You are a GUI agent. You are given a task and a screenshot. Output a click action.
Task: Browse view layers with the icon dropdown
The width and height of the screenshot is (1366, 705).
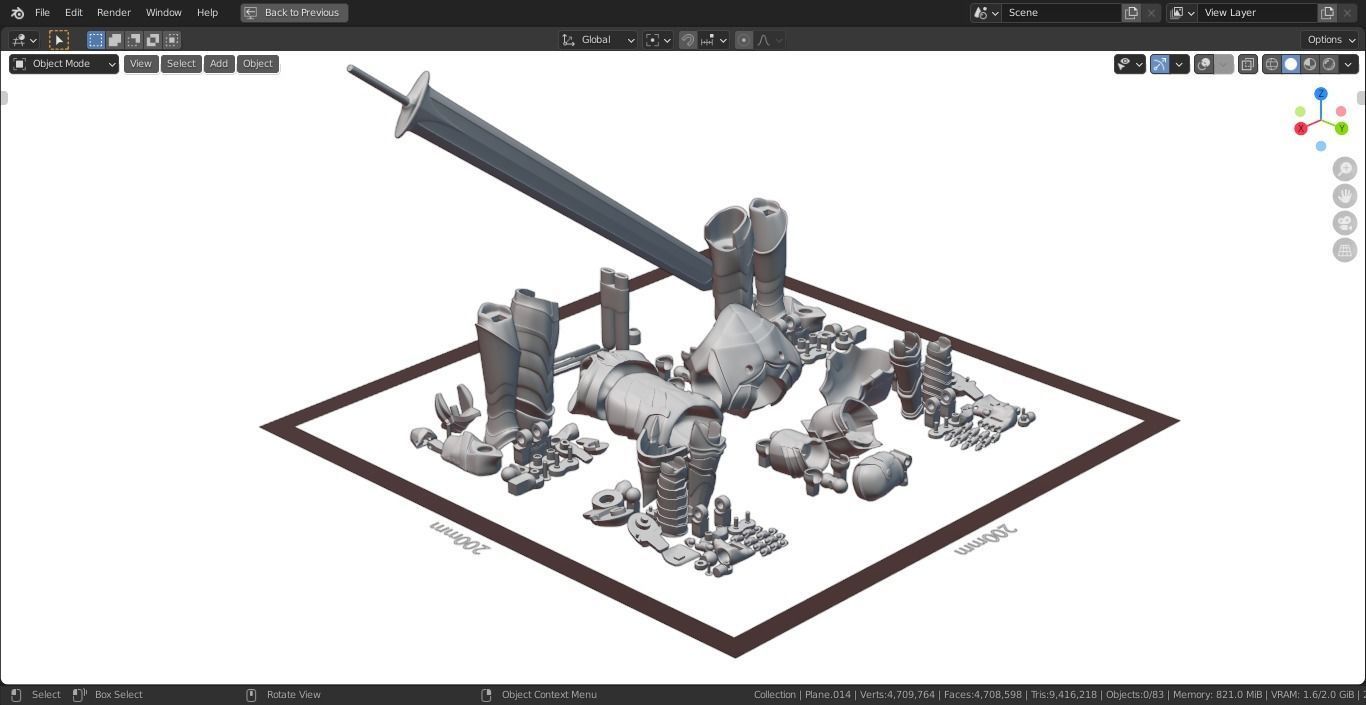pyautogui.click(x=1182, y=13)
